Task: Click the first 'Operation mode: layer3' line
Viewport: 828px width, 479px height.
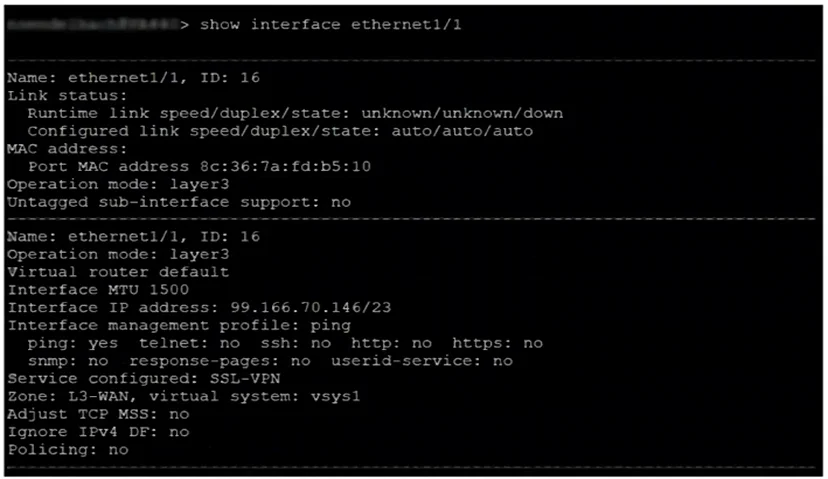Action: [x=118, y=184]
